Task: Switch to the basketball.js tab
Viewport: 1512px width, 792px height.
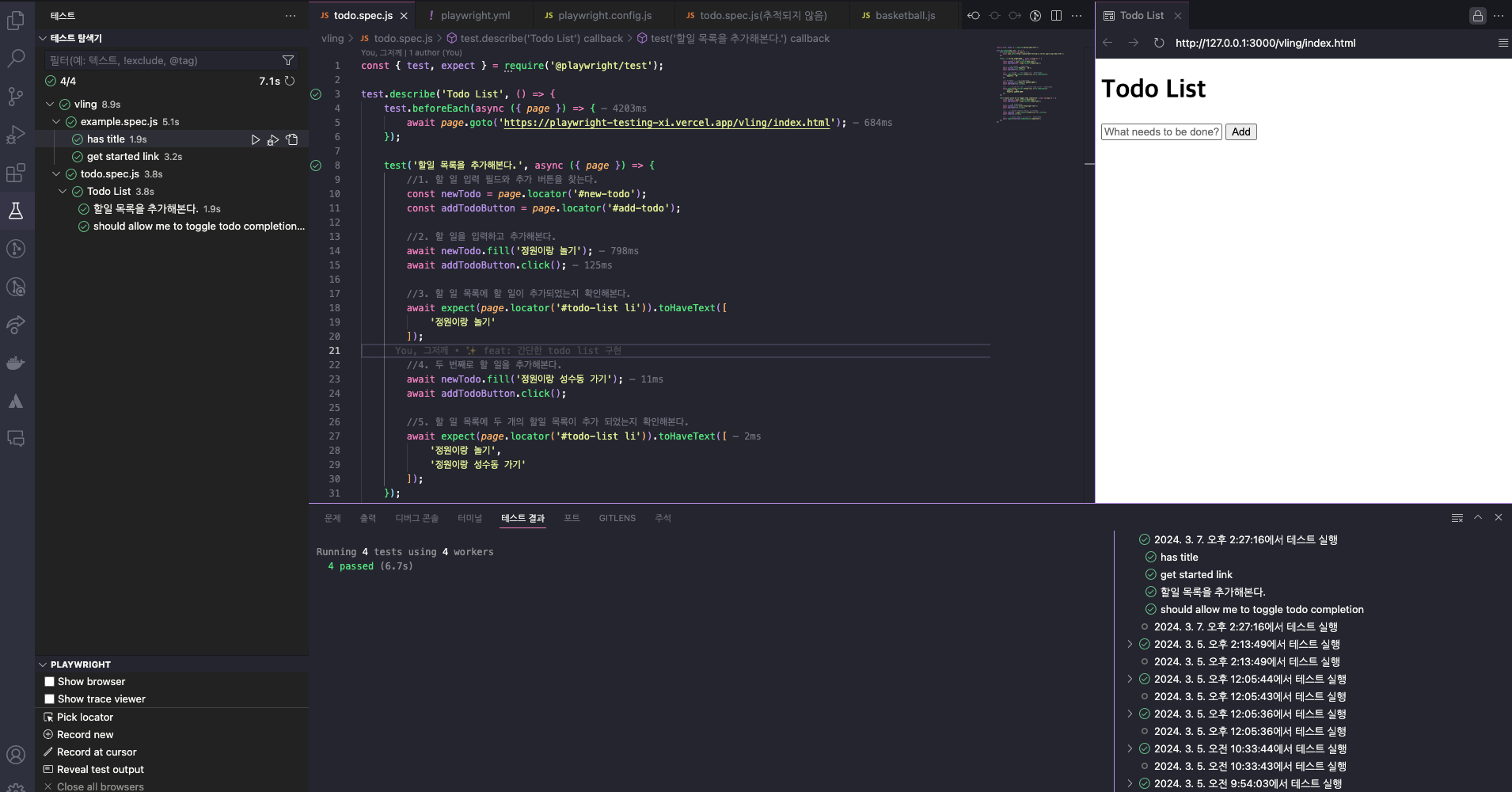Action: point(905,16)
